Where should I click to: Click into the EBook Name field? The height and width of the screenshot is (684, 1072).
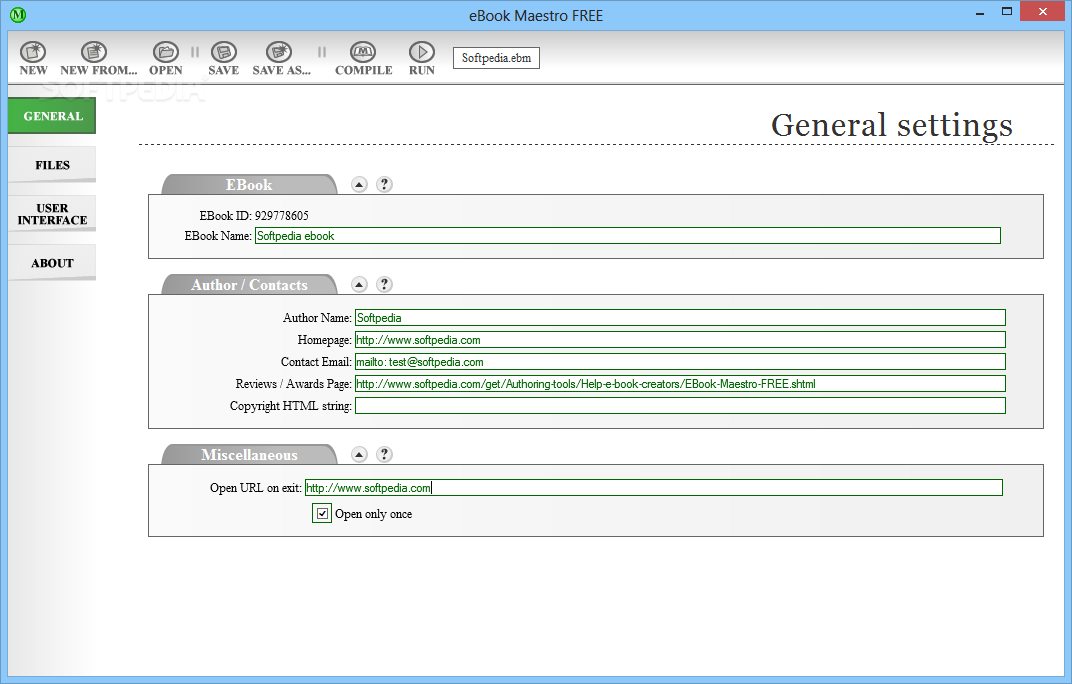coord(628,236)
